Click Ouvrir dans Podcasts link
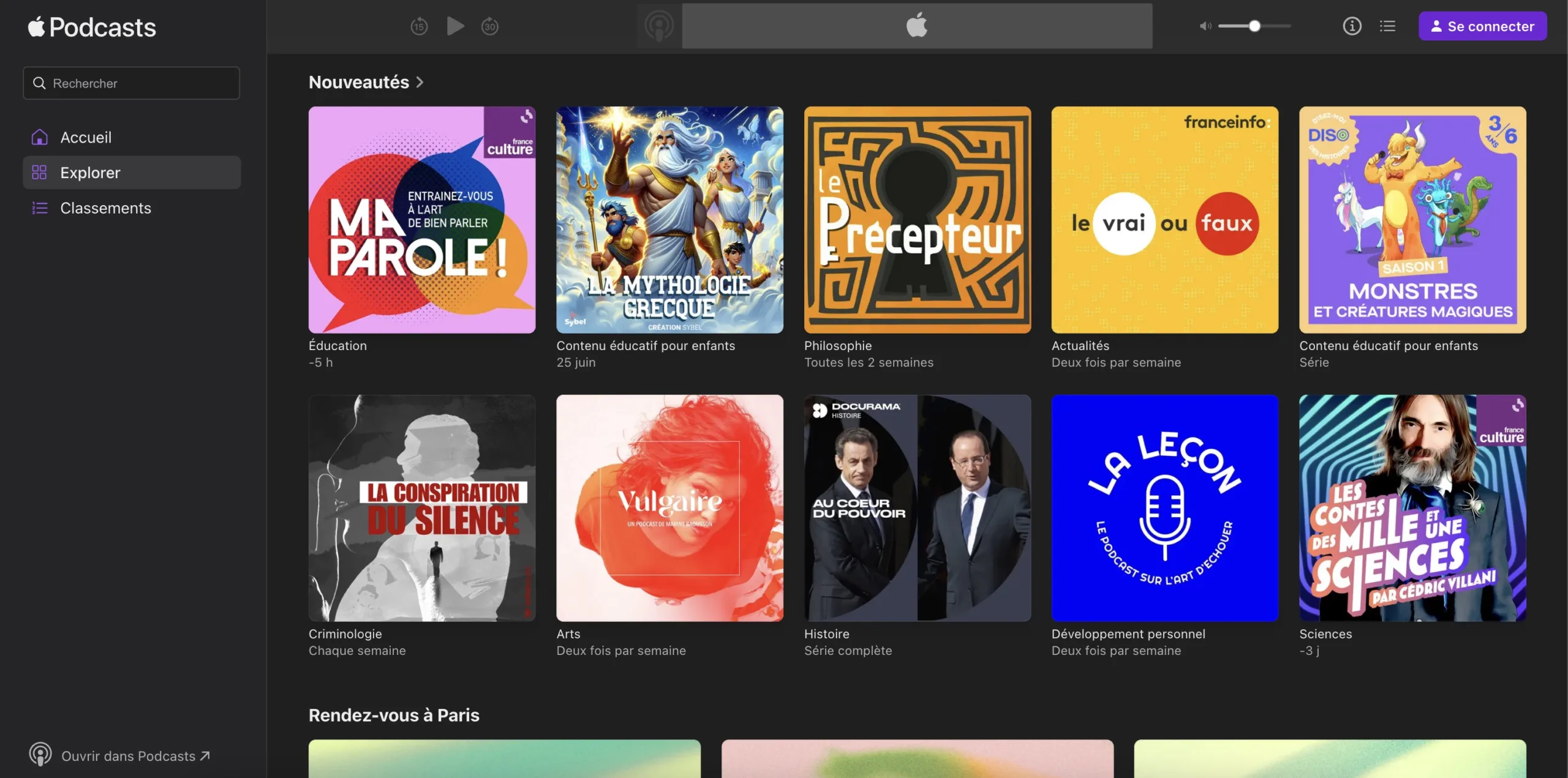The image size is (1568, 778). tap(135, 756)
